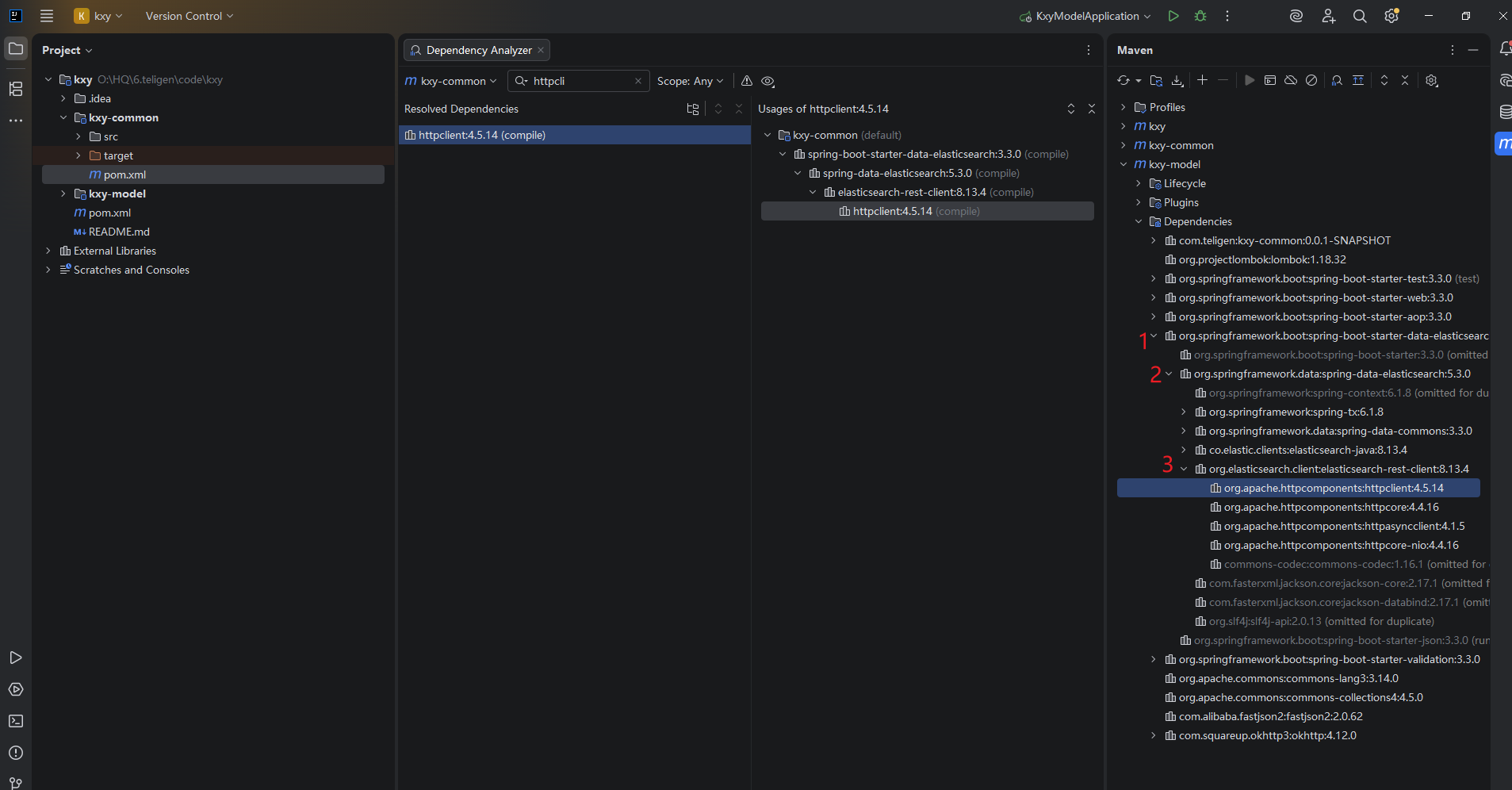Reload all Maven projects
Viewport: 1512px width, 790px height.
click(x=1123, y=80)
